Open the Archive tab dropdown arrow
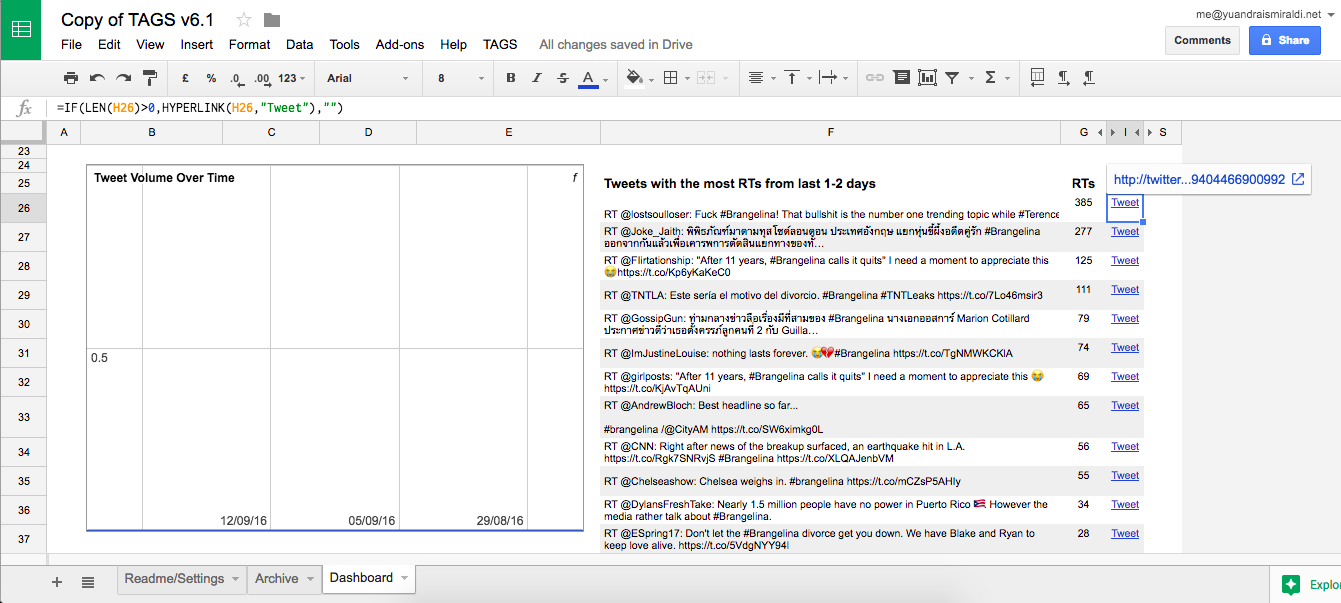Viewport: 1341px width, 603px height. [310, 579]
